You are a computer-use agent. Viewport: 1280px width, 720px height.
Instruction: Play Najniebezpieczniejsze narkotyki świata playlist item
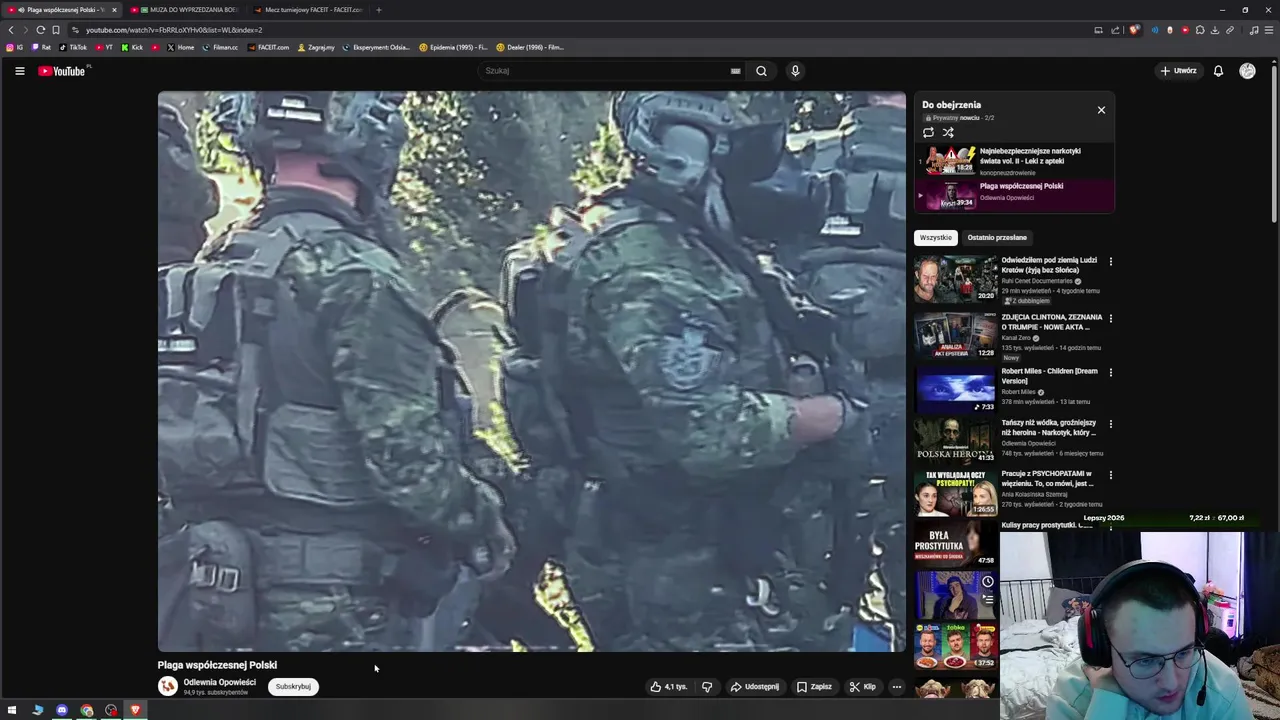(1014, 161)
